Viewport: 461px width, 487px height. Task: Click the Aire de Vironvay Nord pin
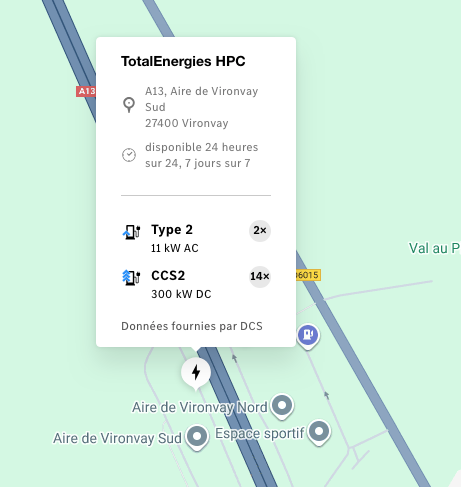[x=282, y=406]
